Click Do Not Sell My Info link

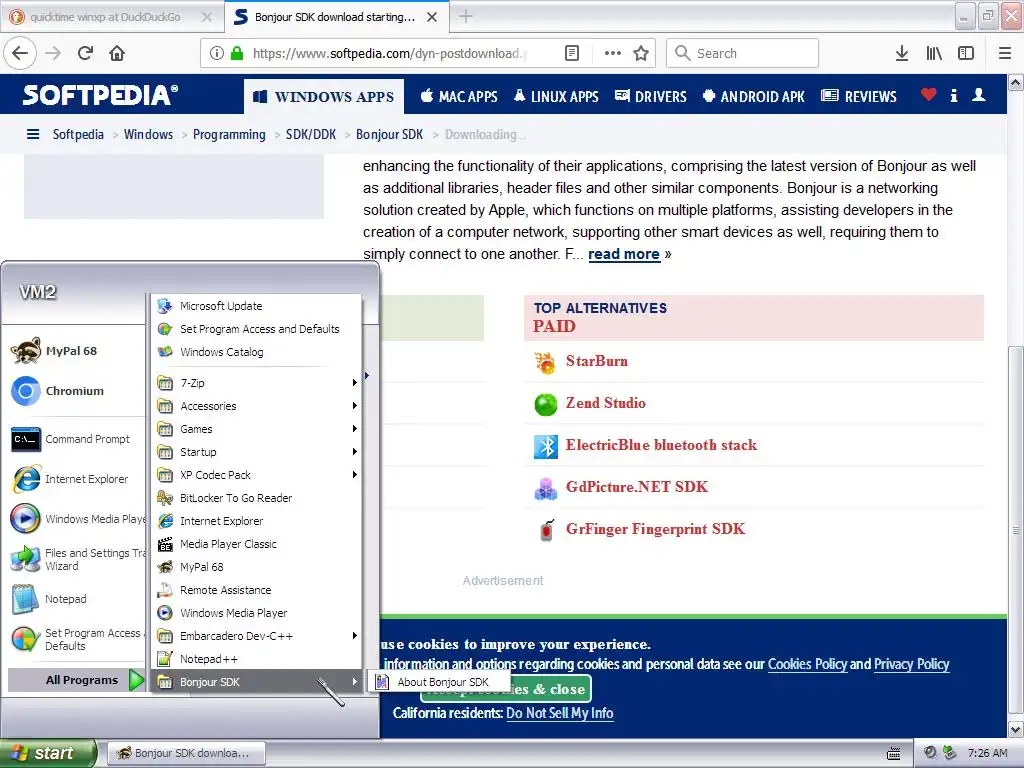click(560, 713)
